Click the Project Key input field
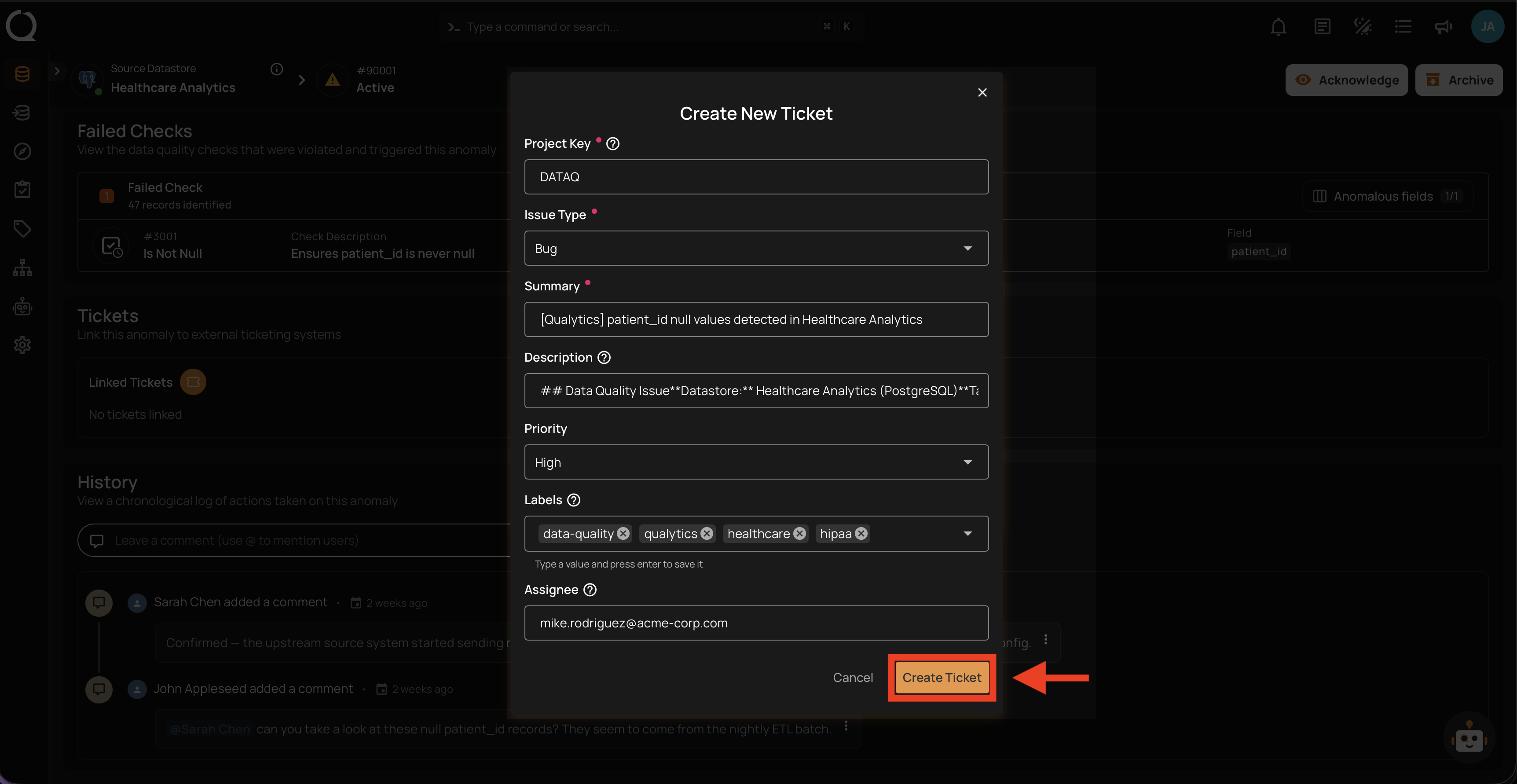The image size is (1517, 784). [x=756, y=177]
